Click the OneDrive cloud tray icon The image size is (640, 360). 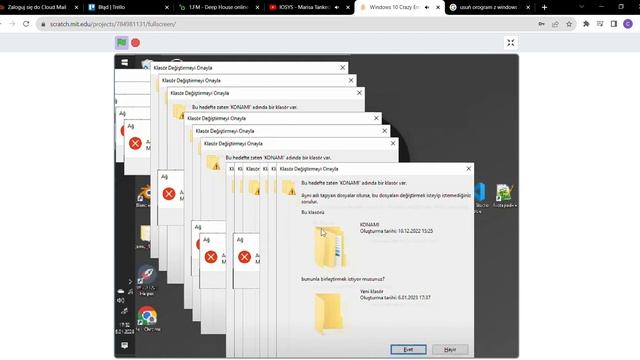click(121, 291)
